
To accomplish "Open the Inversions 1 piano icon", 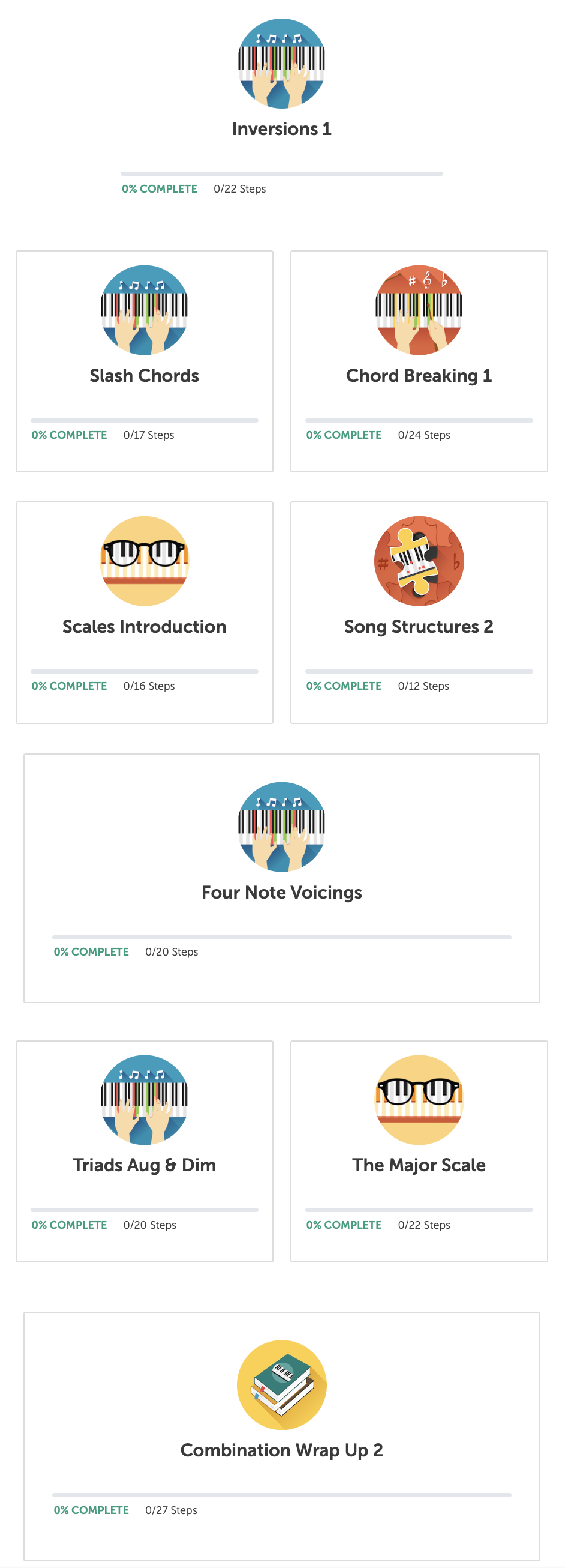I will point(281,64).
